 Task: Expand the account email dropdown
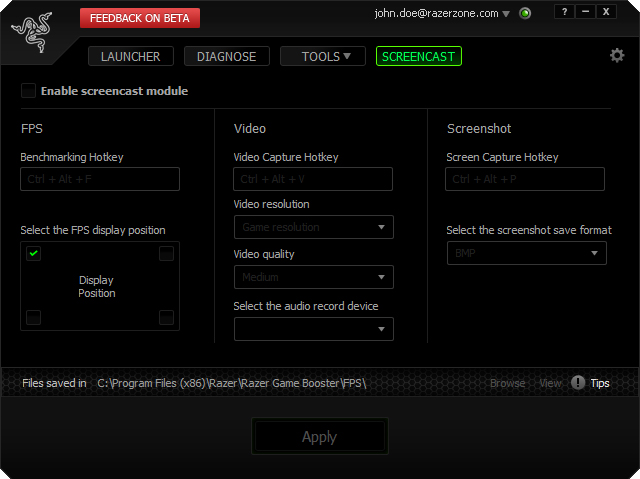506,14
